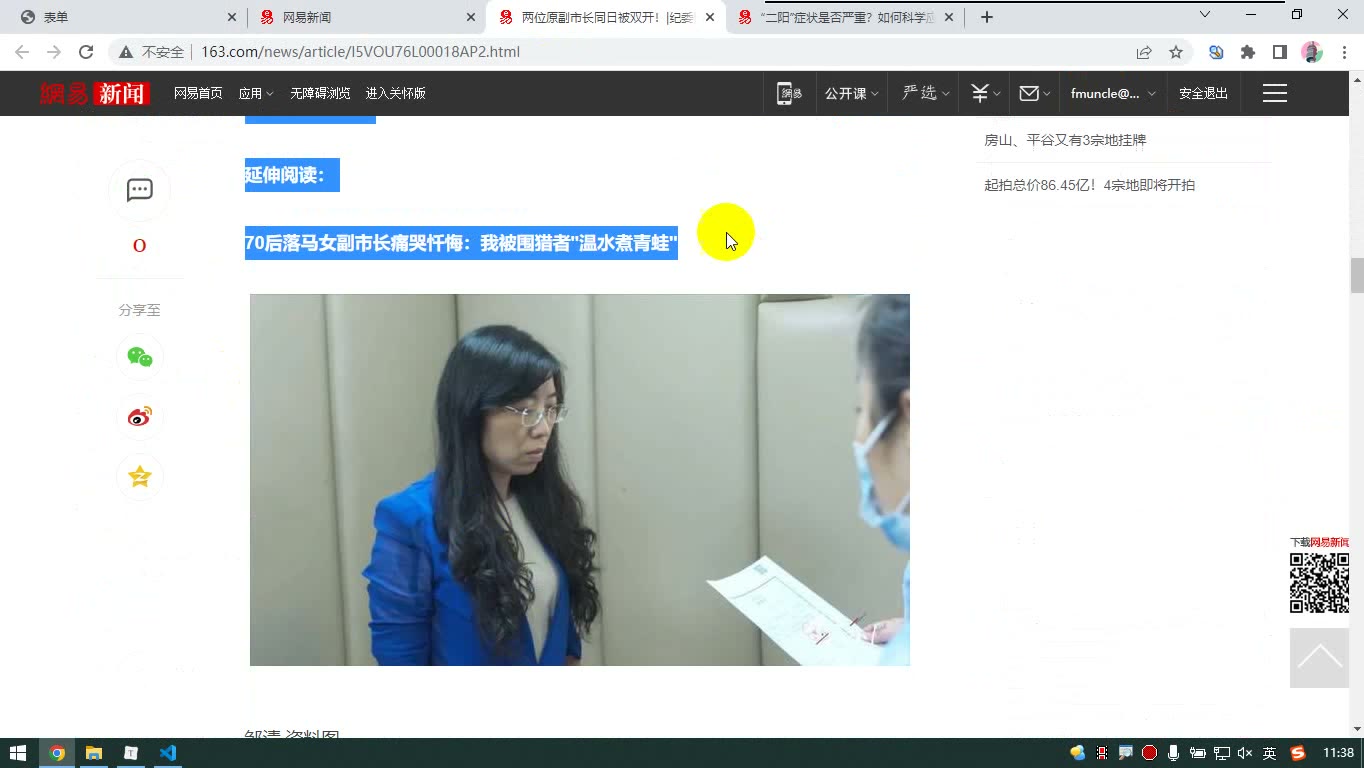The height and width of the screenshot is (768, 1364).
Task: Click the comment count number 0
Action: coord(139,246)
